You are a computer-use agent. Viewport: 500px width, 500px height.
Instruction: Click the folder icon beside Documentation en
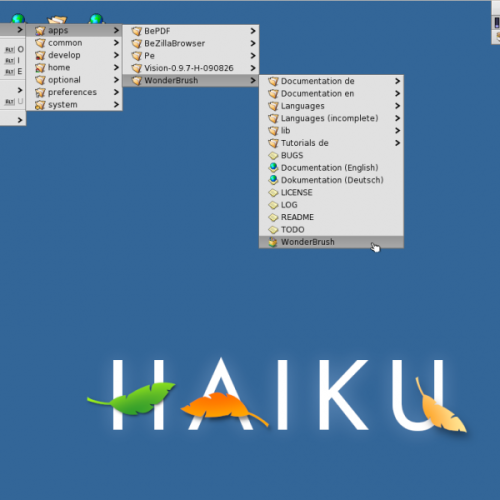(273, 94)
